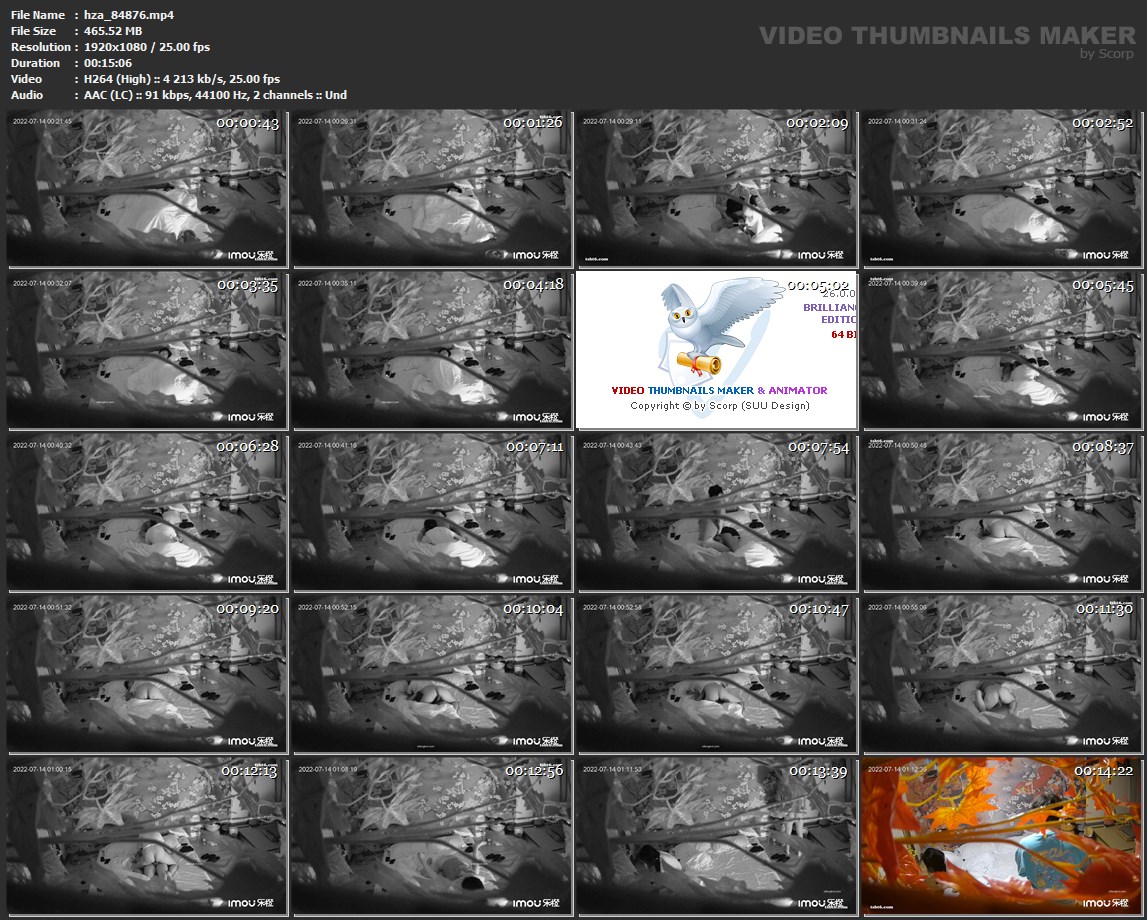Click the Resolution label
Screen dimensions: 1147x920
tap(41, 47)
